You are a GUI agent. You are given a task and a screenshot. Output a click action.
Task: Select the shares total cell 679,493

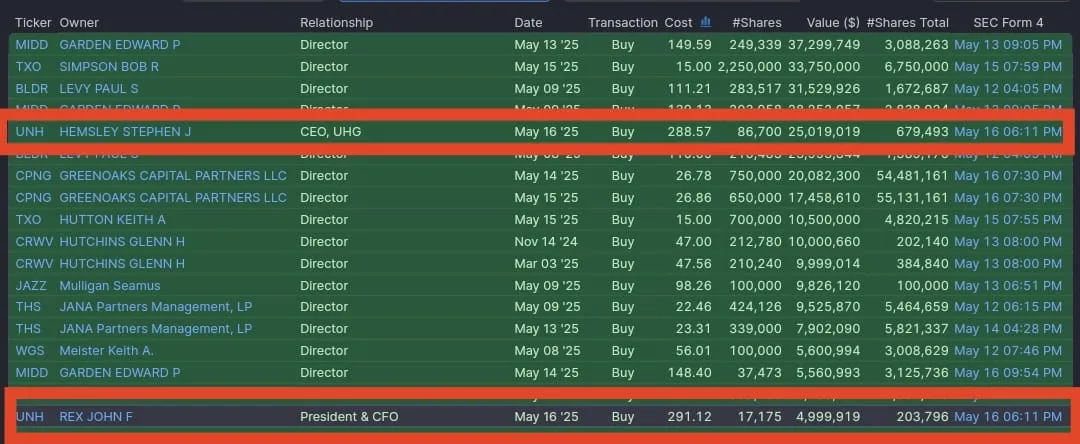[x=922, y=131]
